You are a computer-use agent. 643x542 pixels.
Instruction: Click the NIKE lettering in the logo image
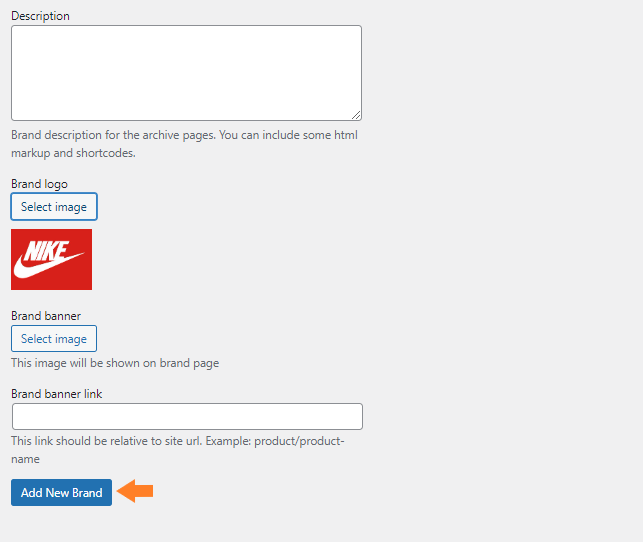point(46,251)
